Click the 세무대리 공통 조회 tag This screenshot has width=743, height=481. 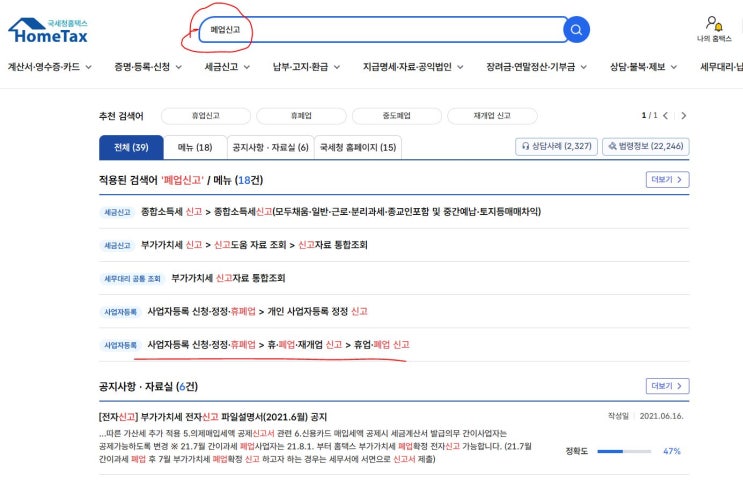click(x=132, y=279)
